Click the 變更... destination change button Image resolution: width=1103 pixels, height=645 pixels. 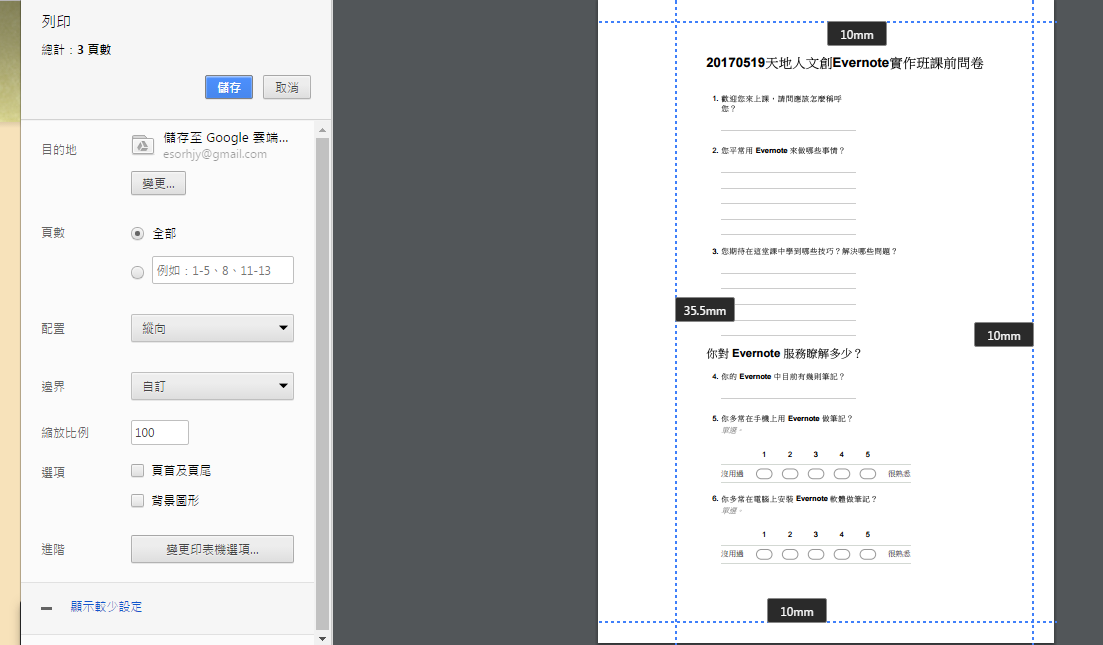pos(158,183)
